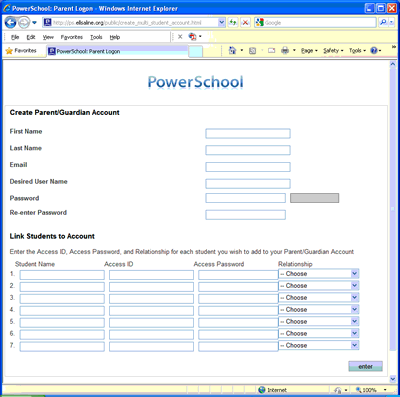This screenshot has width=400, height=397.
Task: Click Access ID field in row 1
Action: click(x=151, y=275)
